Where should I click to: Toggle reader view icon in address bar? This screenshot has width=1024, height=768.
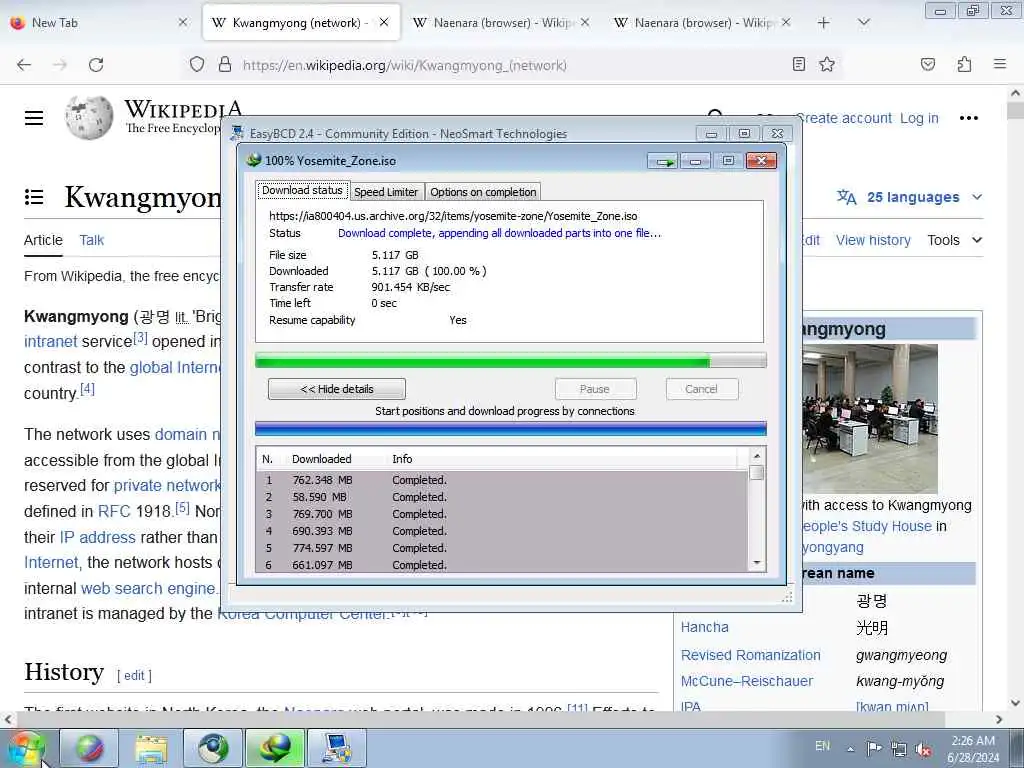tap(798, 64)
